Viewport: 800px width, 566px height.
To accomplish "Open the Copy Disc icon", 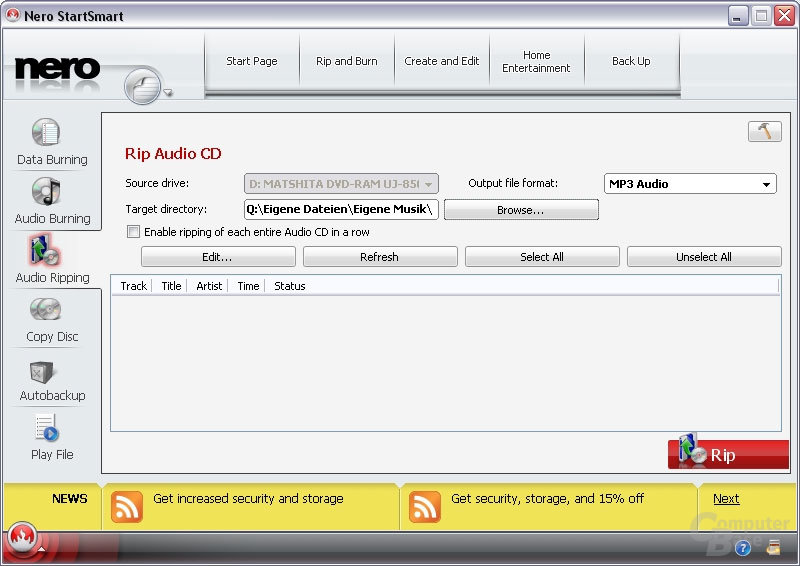I will click(x=46, y=309).
